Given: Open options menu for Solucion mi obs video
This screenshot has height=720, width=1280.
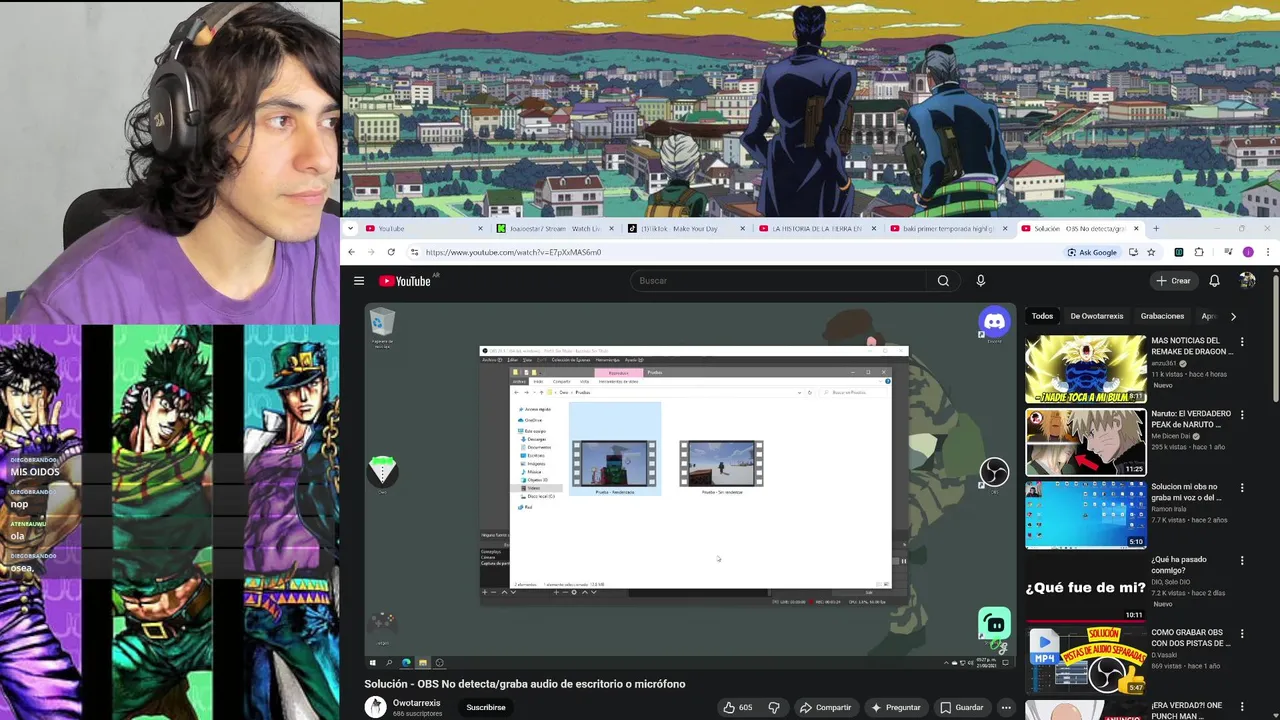Looking at the screenshot, I should point(1242,488).
